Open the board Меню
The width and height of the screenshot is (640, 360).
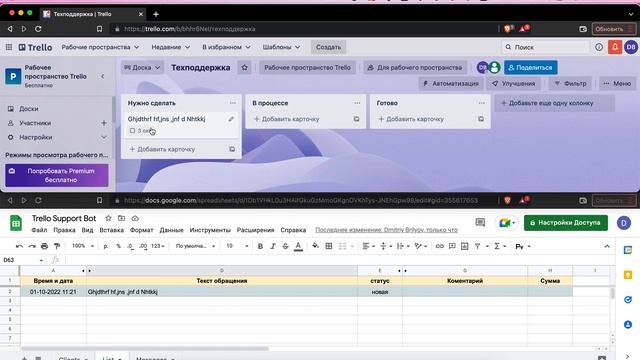[x=617, y=84]
